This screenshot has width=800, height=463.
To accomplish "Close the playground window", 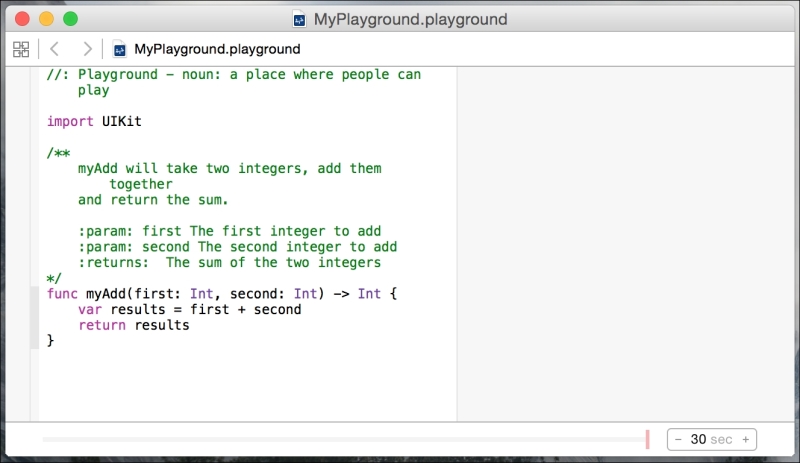I will tap(22, 19).
